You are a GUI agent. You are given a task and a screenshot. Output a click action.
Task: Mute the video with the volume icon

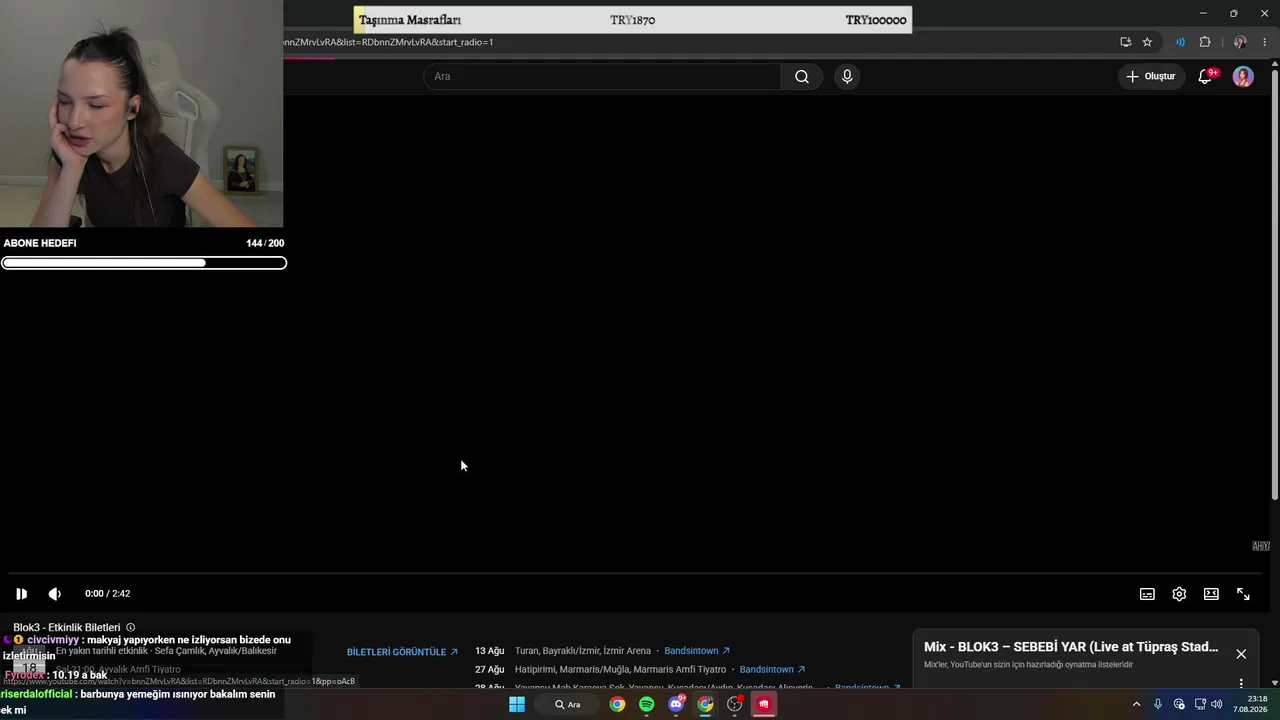pos(55,594)
